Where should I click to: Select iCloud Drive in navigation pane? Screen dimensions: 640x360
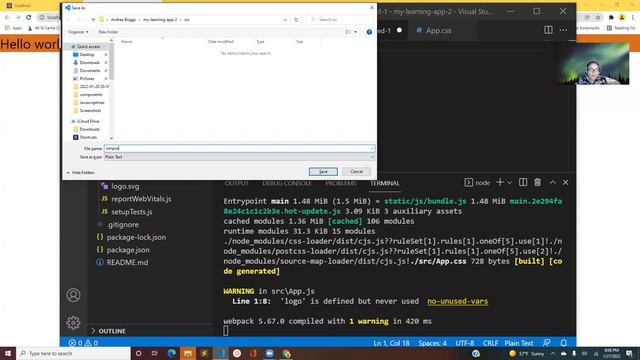[88, 121]
